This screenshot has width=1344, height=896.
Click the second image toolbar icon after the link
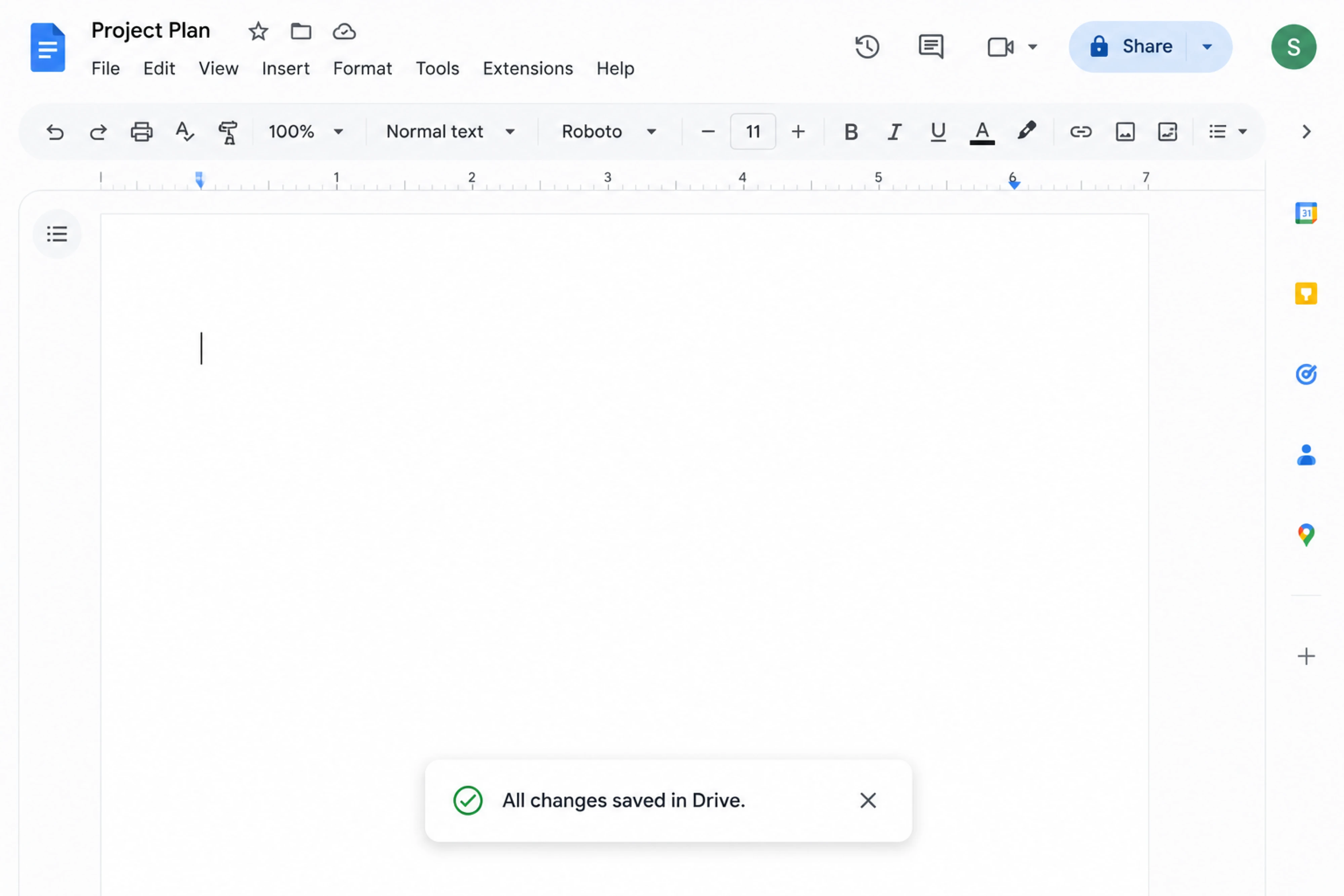[1168, 132]
